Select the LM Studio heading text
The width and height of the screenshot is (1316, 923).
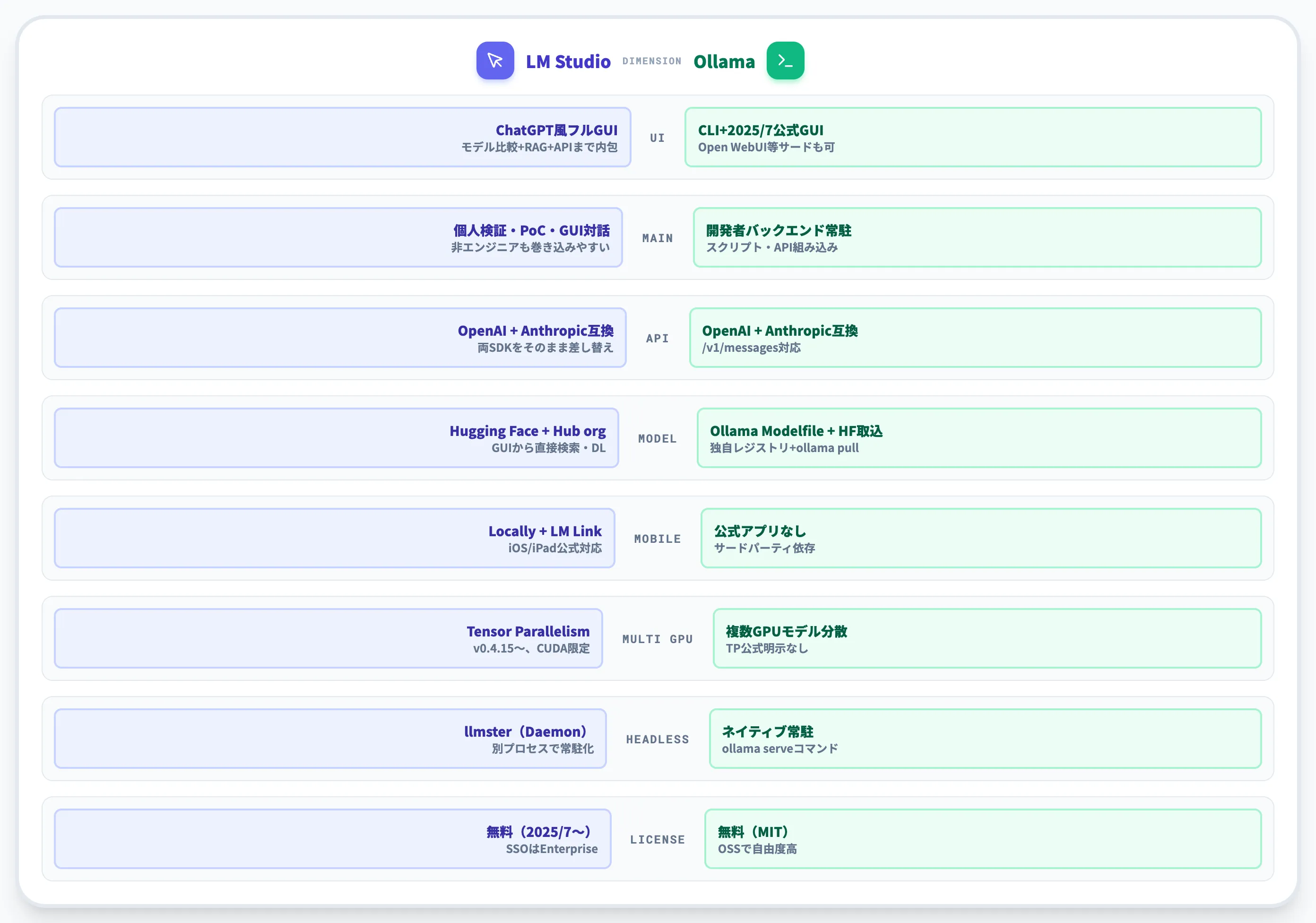click(568, 61)
